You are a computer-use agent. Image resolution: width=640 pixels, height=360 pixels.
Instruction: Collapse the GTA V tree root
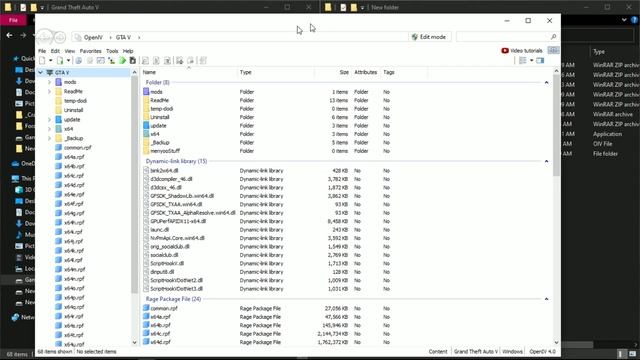pyautogui.click(x=40, y=73)
